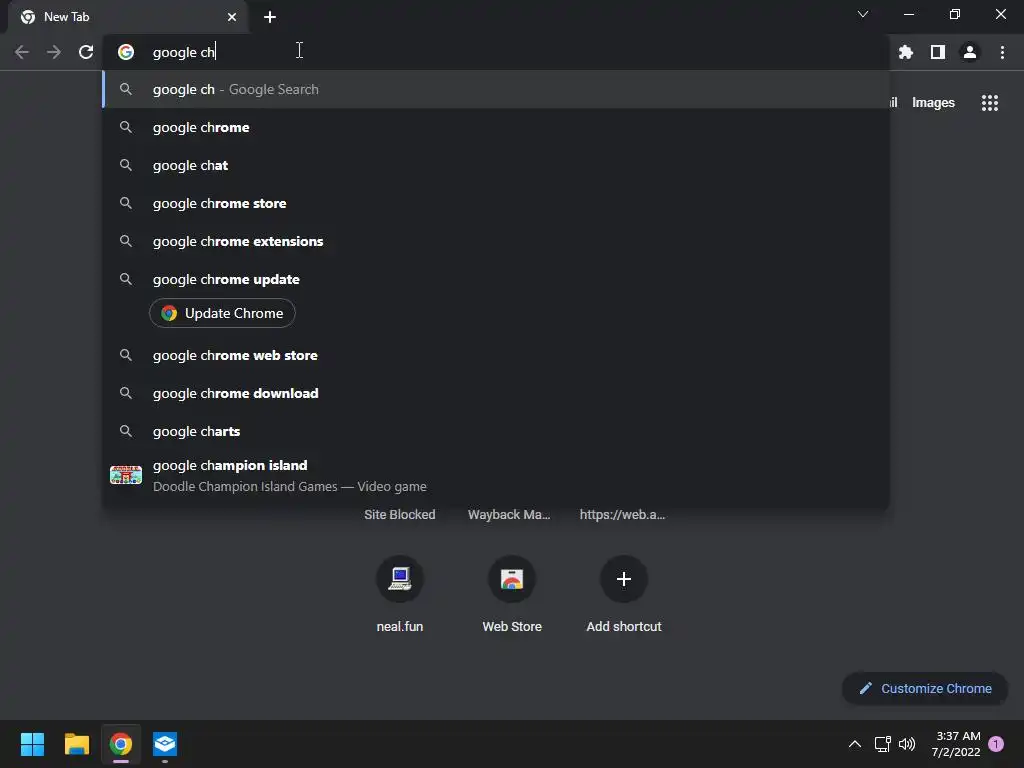This screenshot has height=768, width=1024.
Task: Click the volume speaker tray icon
Action: pyautogui.click(x=907, y=744)
